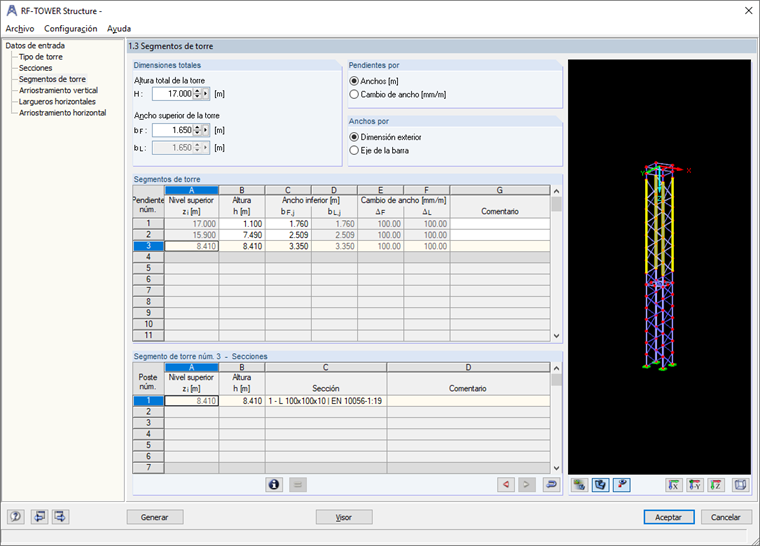Image resolution: width=760 pixels, height=546 pixels.
Task: Click the up arrow of the sections table scrollbar
Action: tap(556, 368)
